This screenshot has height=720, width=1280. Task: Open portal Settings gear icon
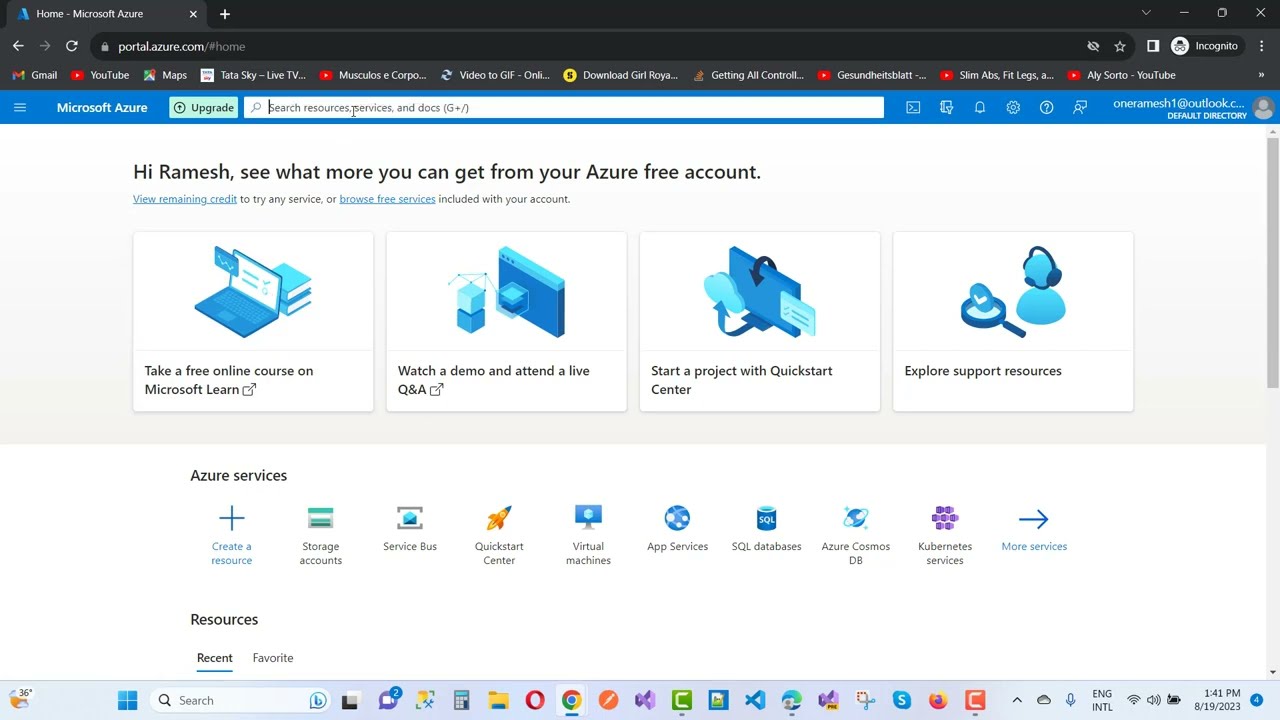[x=1013, y=107]
